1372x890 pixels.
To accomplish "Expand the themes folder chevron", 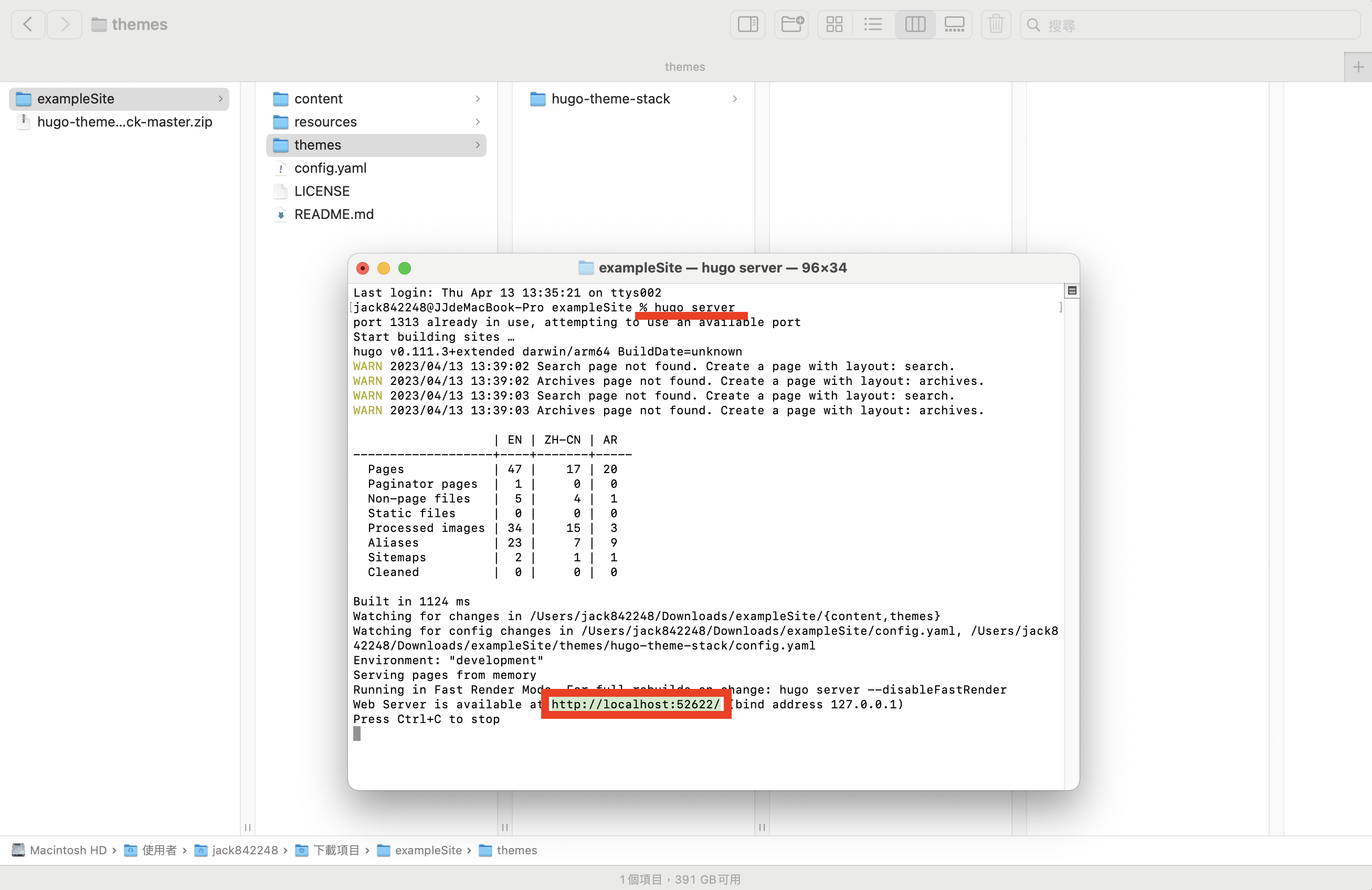I will (x=477, y=145).
